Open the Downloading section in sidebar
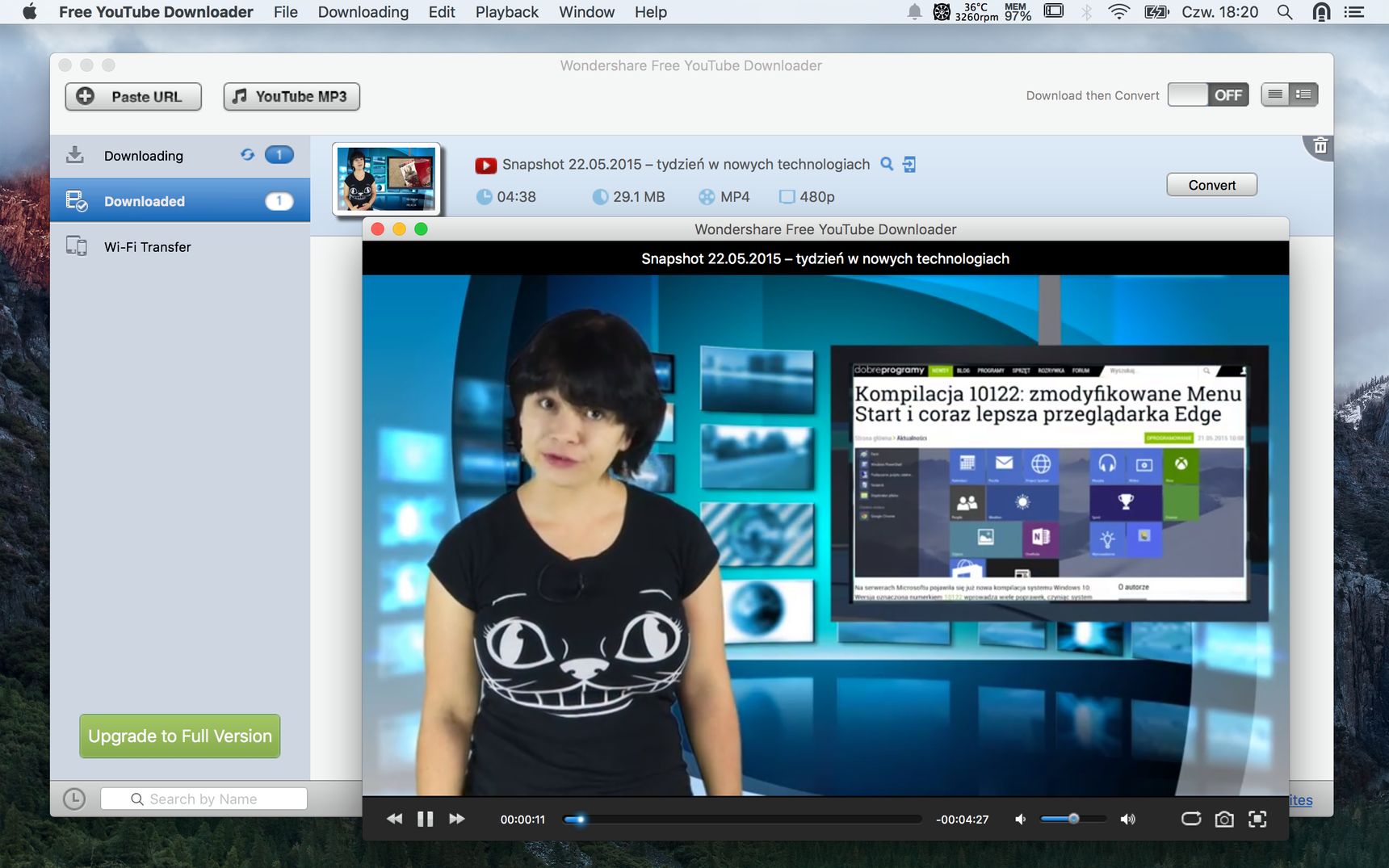This screenshot has height=868, width=1389. 180,156
